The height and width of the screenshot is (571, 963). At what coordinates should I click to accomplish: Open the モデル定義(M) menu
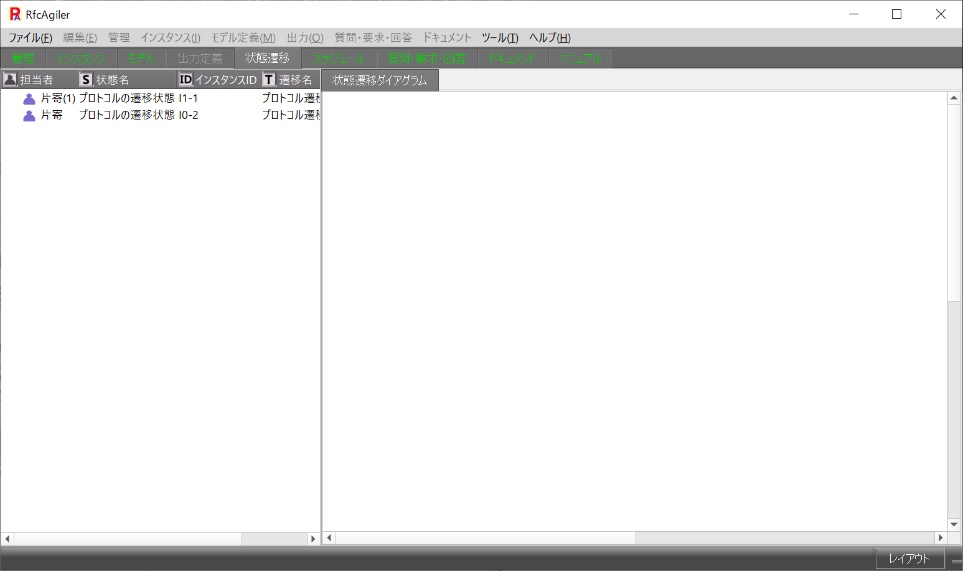[243, 37]
